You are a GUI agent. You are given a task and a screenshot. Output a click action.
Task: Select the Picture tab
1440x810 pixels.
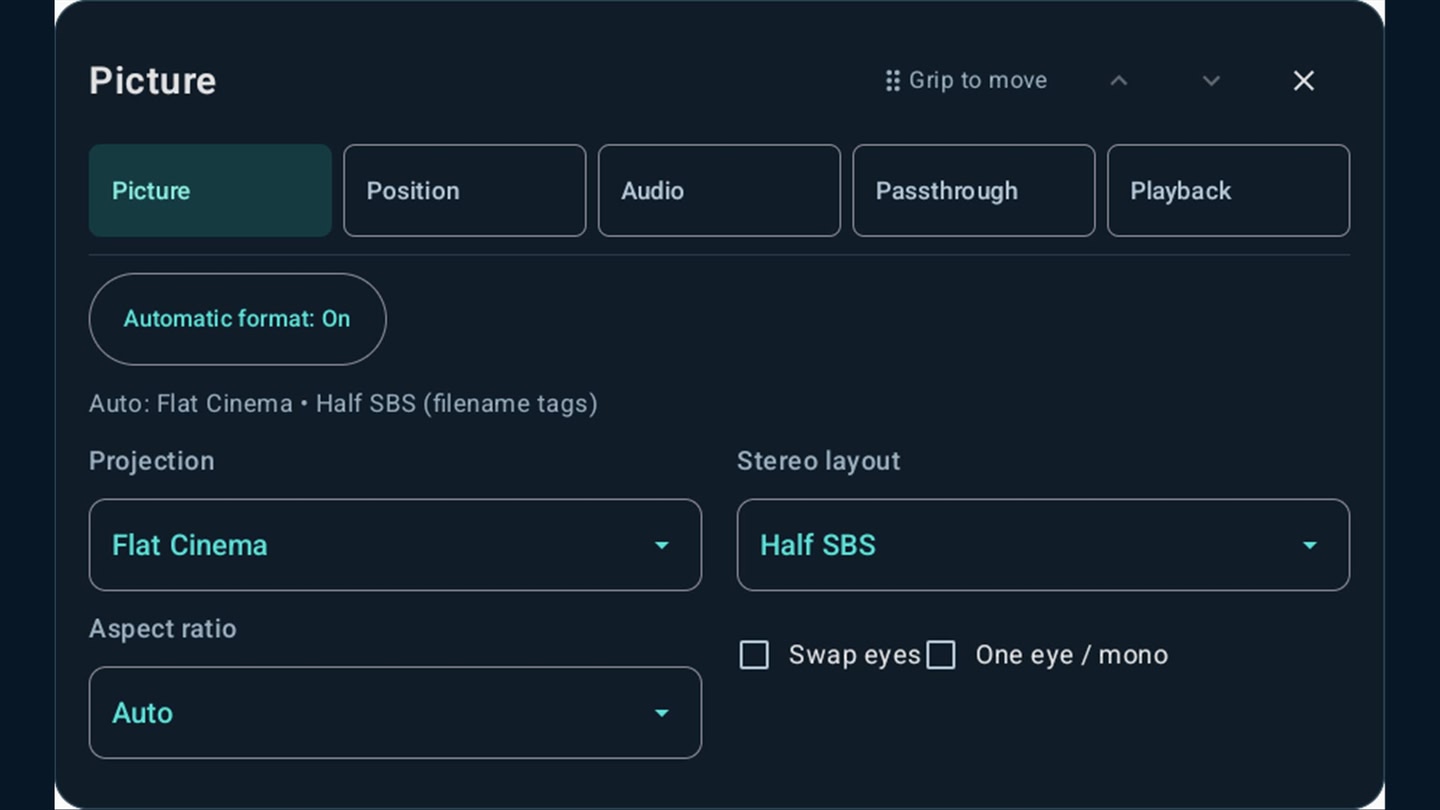pyautogui.click(x=210, y=191)
